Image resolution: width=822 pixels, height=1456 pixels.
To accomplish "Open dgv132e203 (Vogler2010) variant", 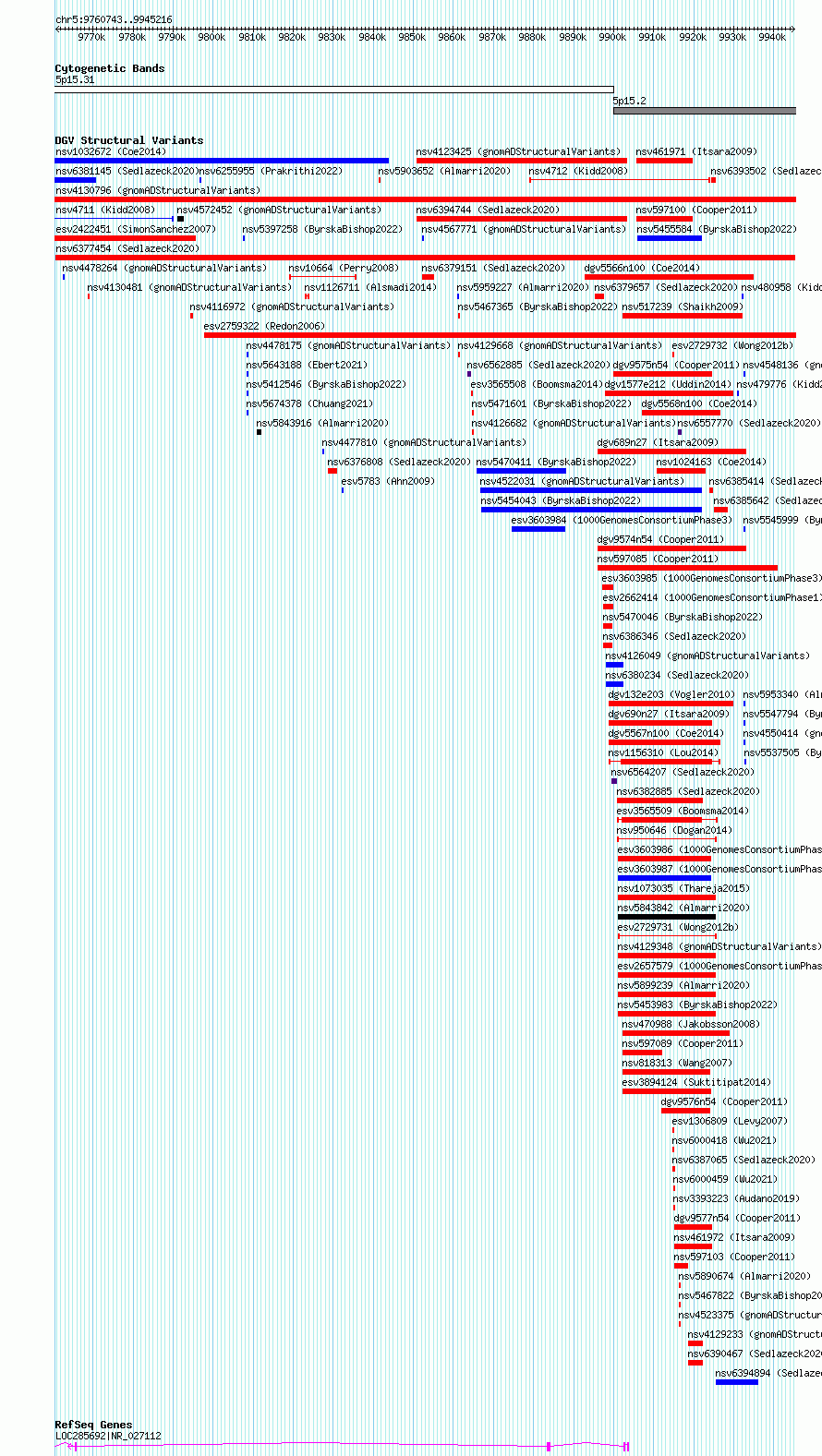I will (671, 694).
